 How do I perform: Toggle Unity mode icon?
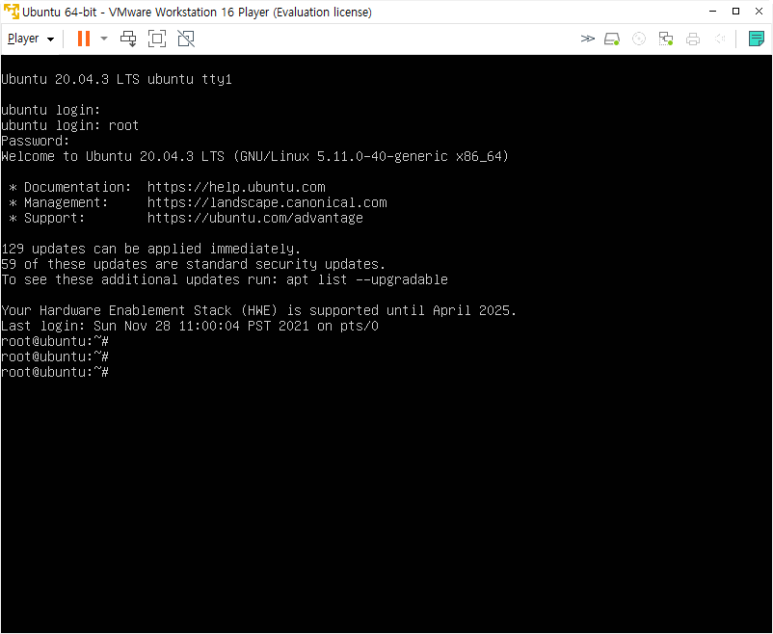click(x=186, y=38)
